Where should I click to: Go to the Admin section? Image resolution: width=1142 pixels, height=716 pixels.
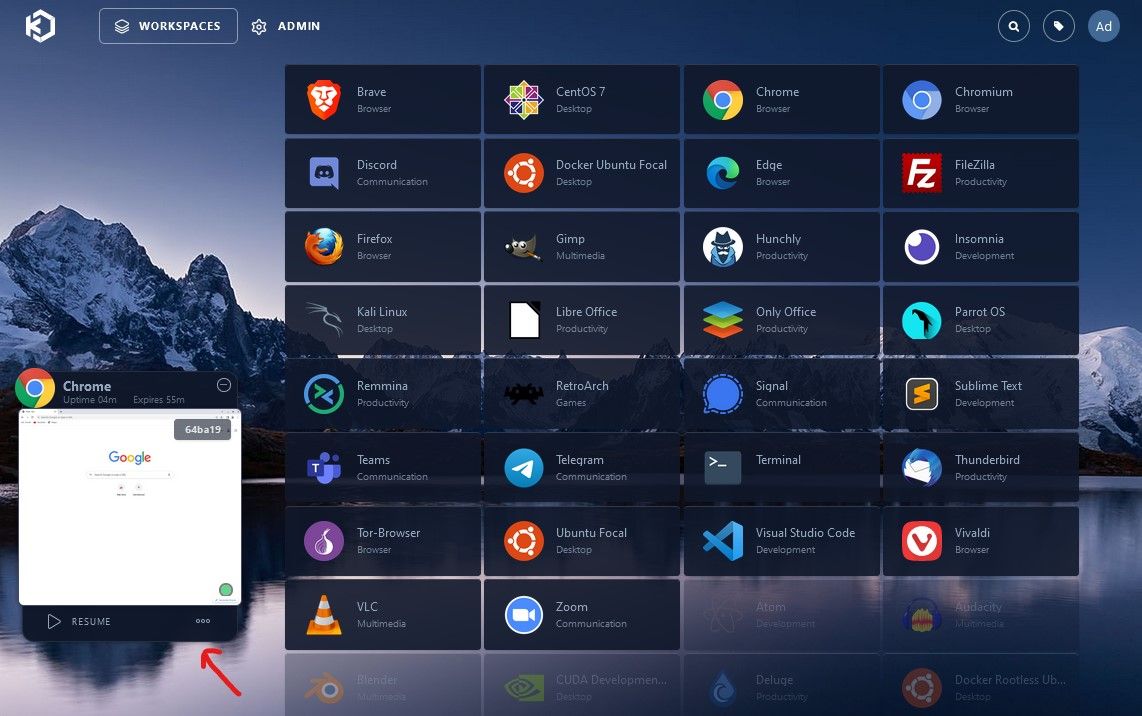(286, 26)
